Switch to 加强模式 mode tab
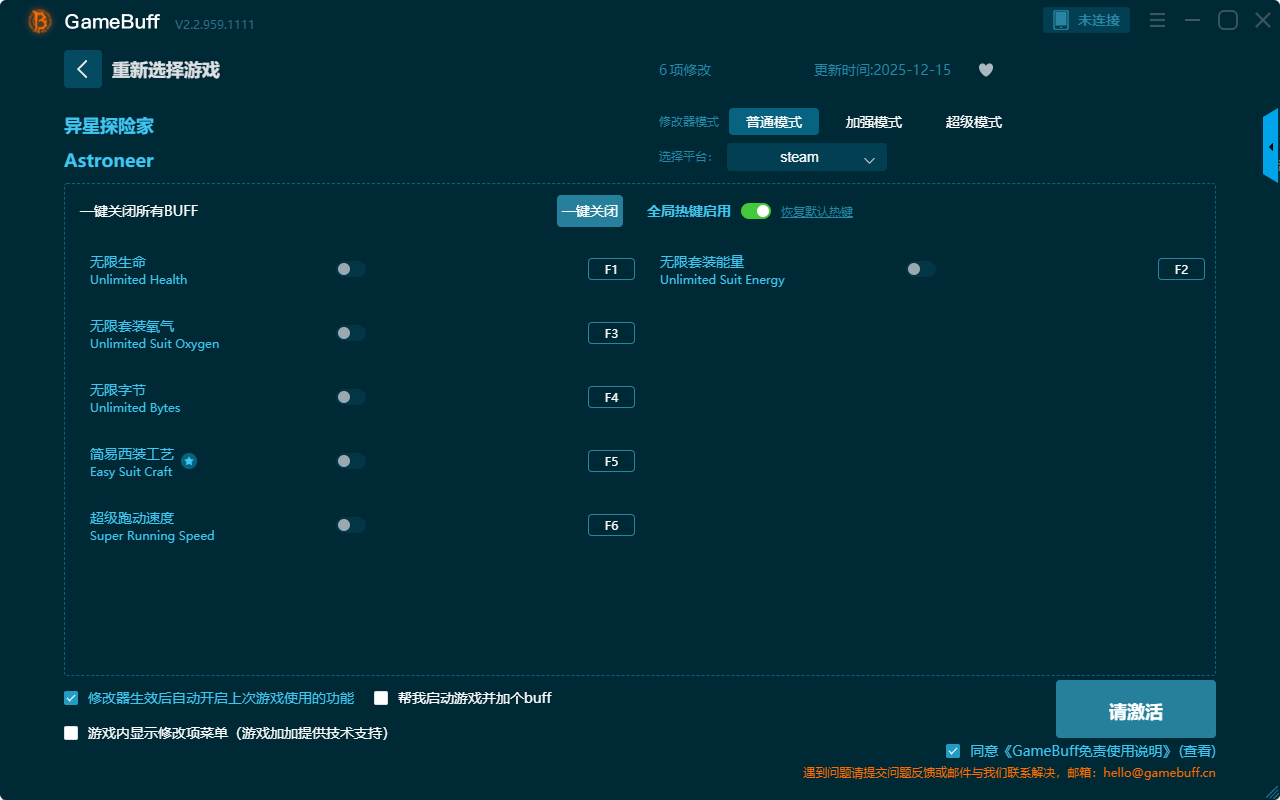Viewport: 1280px width, 800px height. (x=873, y=122)
